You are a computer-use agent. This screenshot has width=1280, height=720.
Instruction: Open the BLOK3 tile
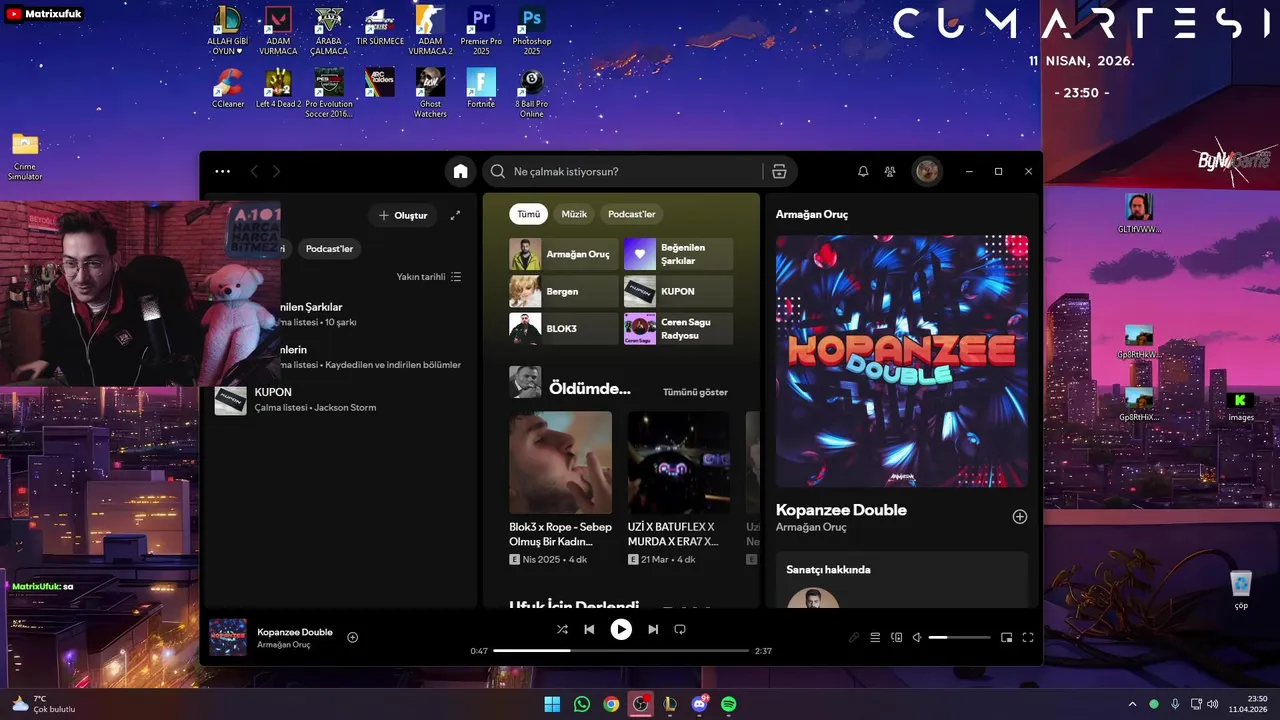click(564, 329)
